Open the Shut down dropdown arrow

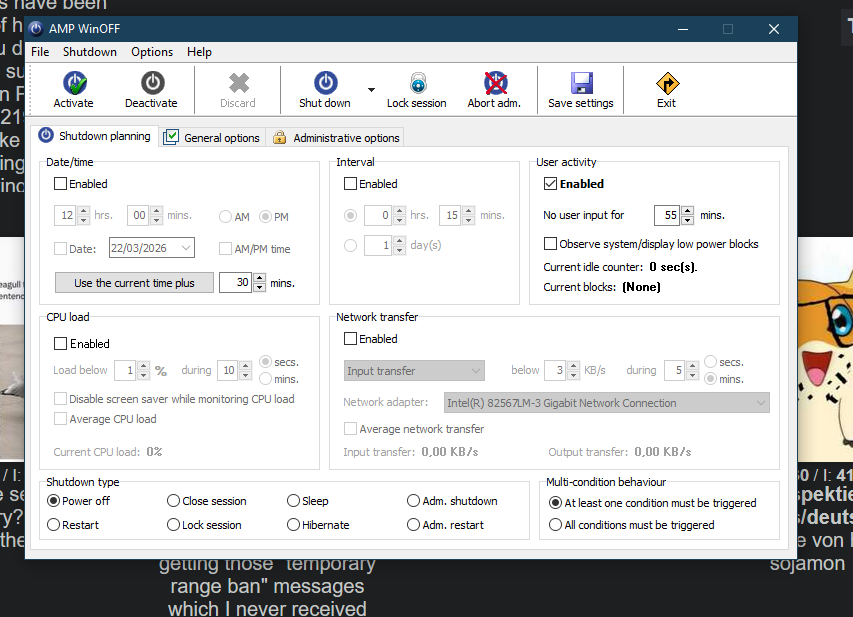(371, 90)
